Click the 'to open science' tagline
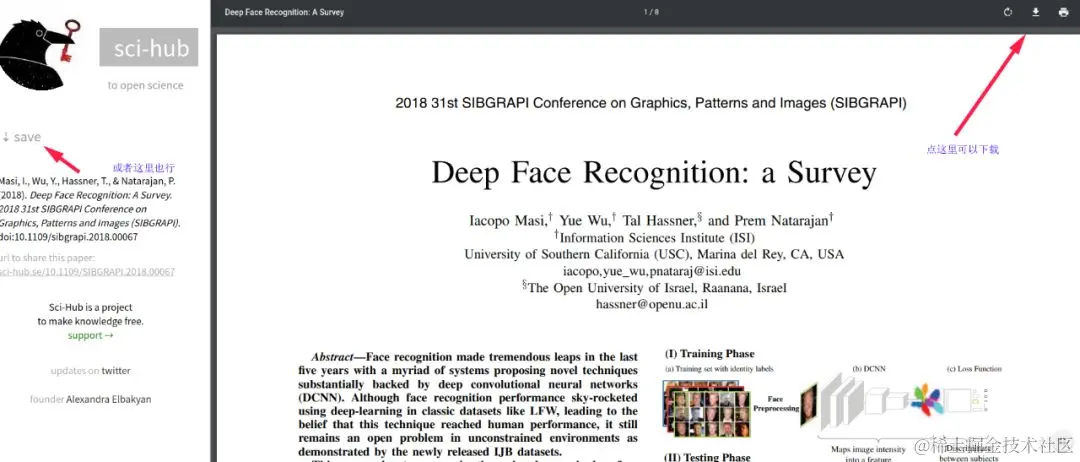Image resolution: width=1080 pixels, height=462 pixels. [x=145, y=85]
